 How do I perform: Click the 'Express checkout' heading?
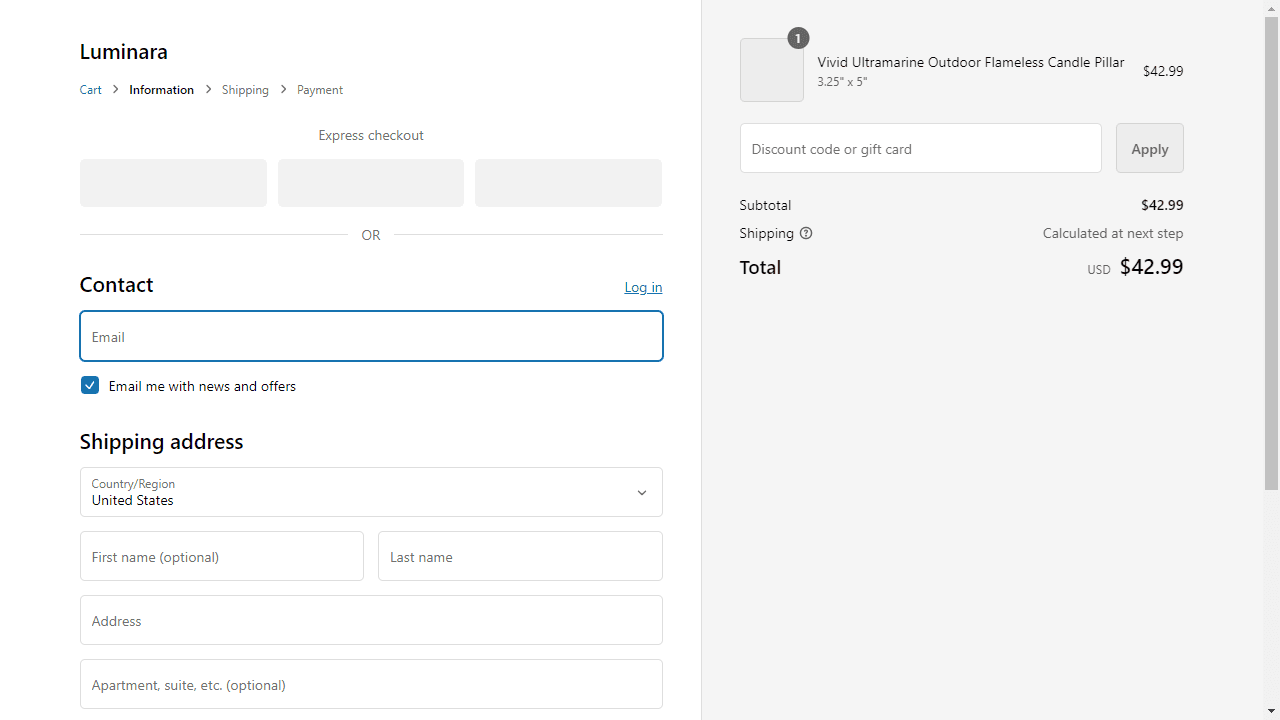pos(371,135)
